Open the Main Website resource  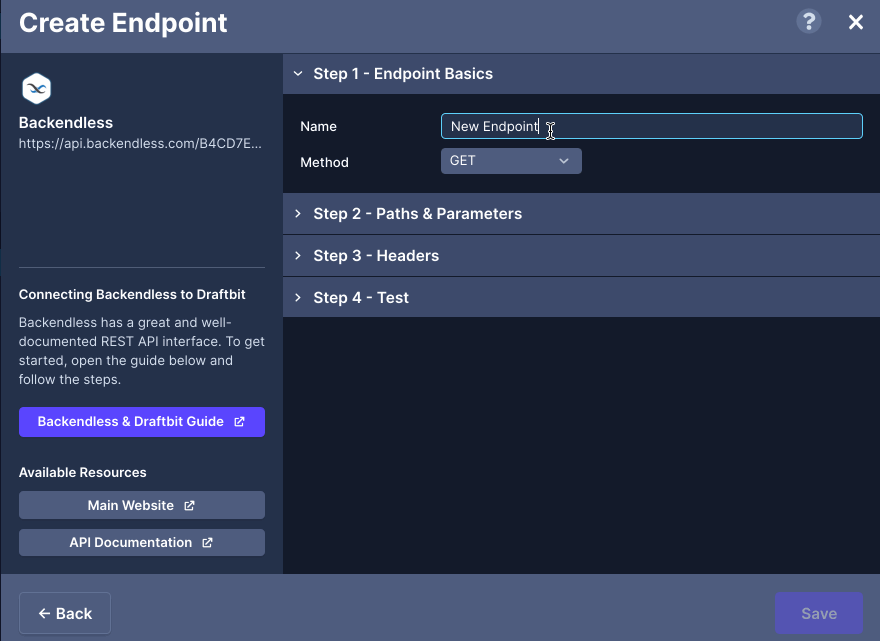point(142,505)
